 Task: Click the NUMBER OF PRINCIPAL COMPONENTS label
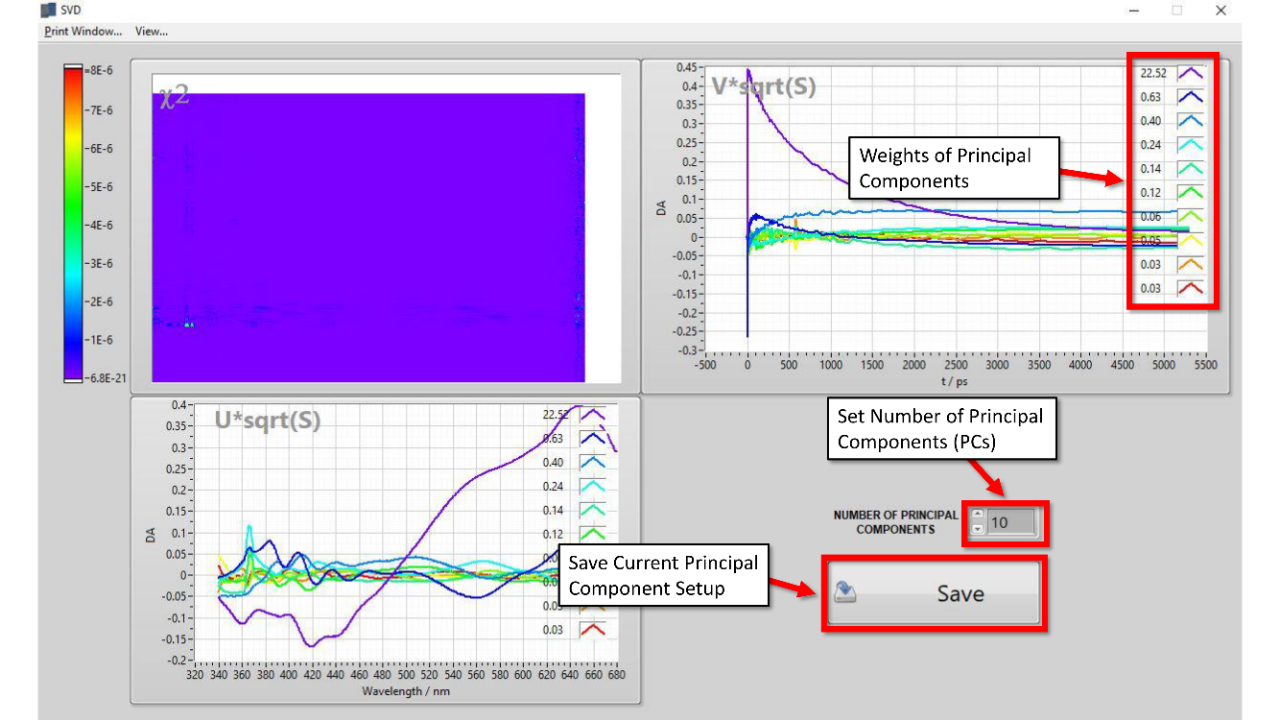[x=896, y=522]
